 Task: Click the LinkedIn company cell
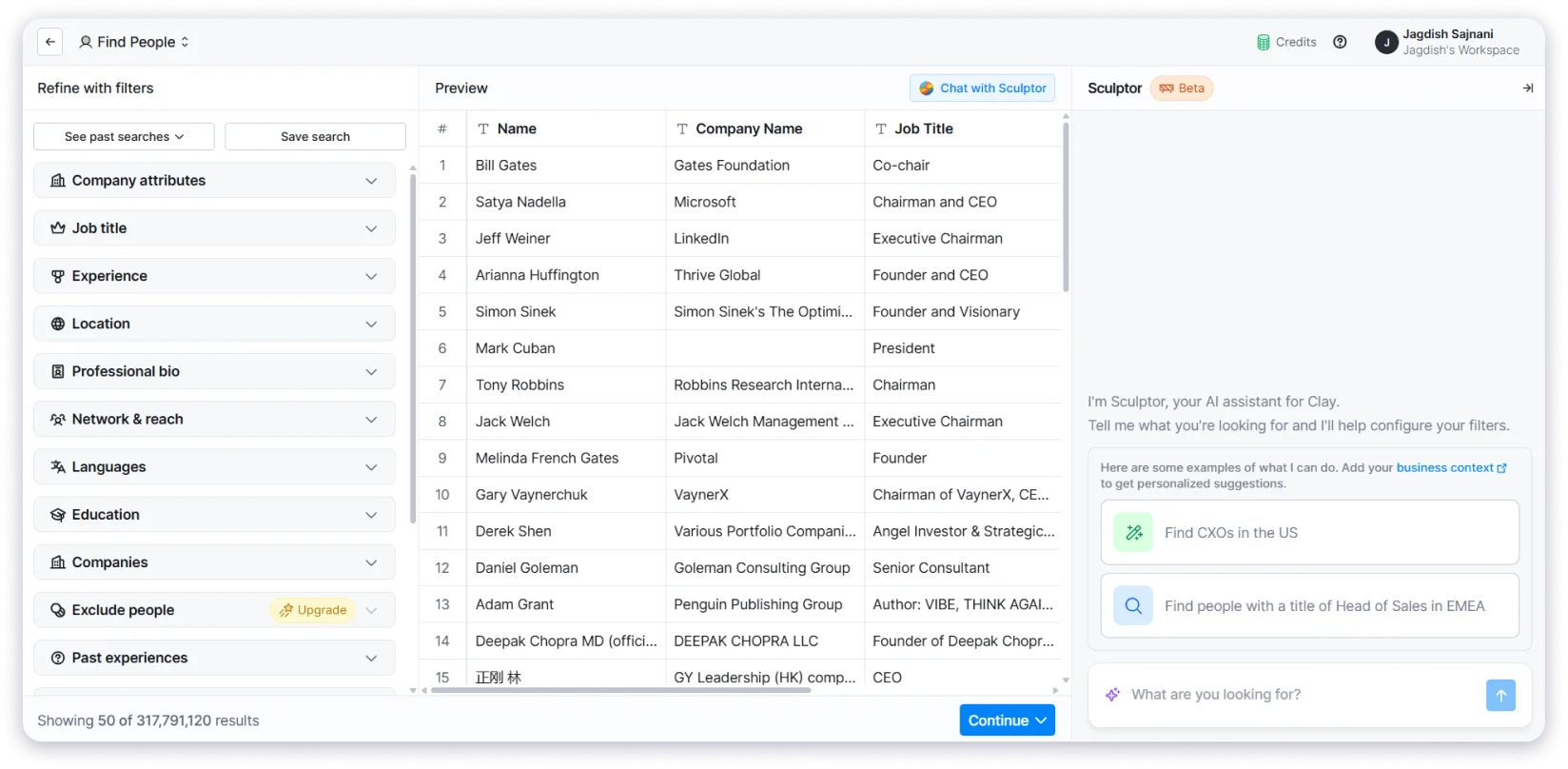(765, 239)
